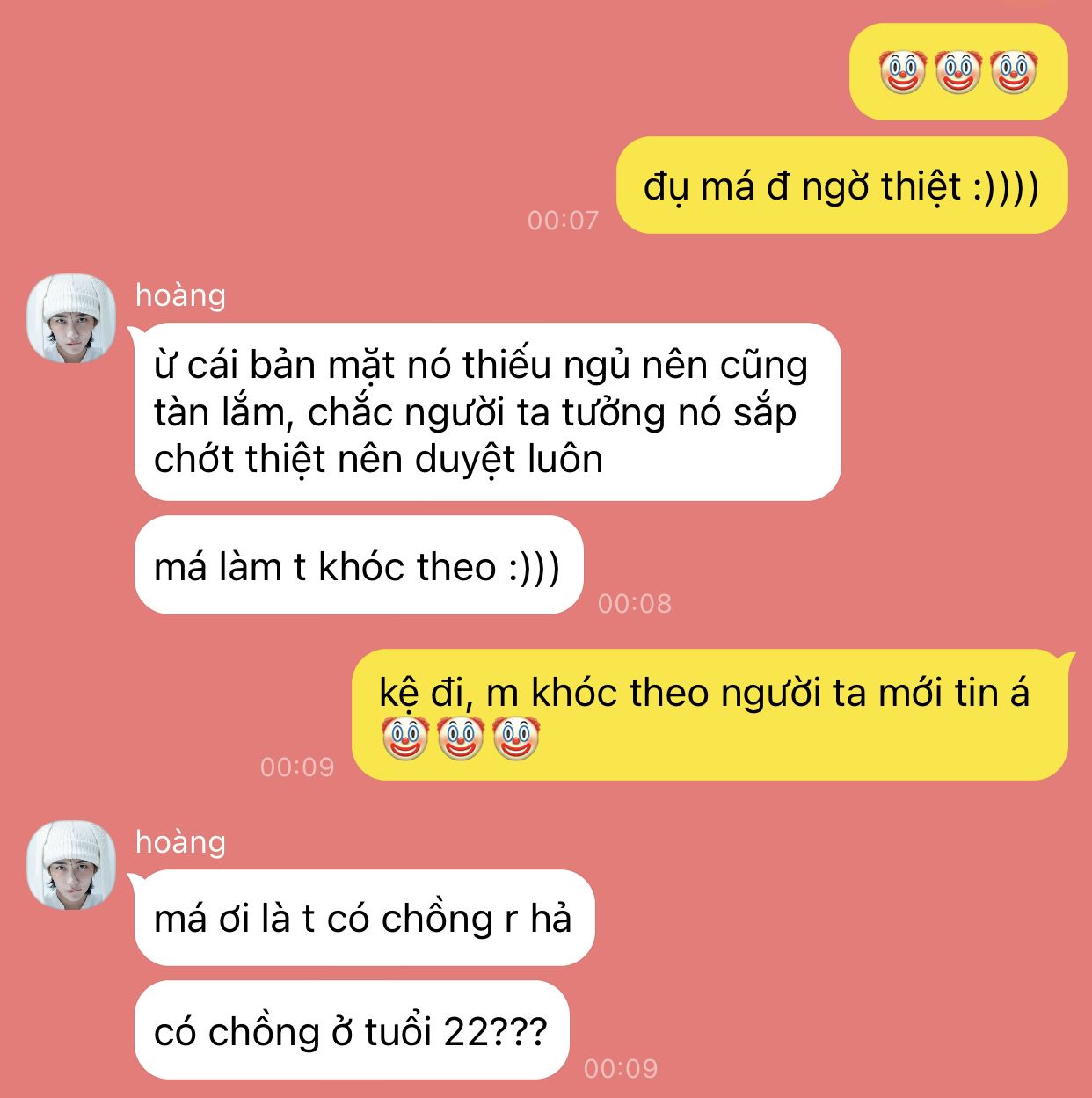Open the upper hoàng sender name
Screen dimensions: 1092x1098
[180, 295]
